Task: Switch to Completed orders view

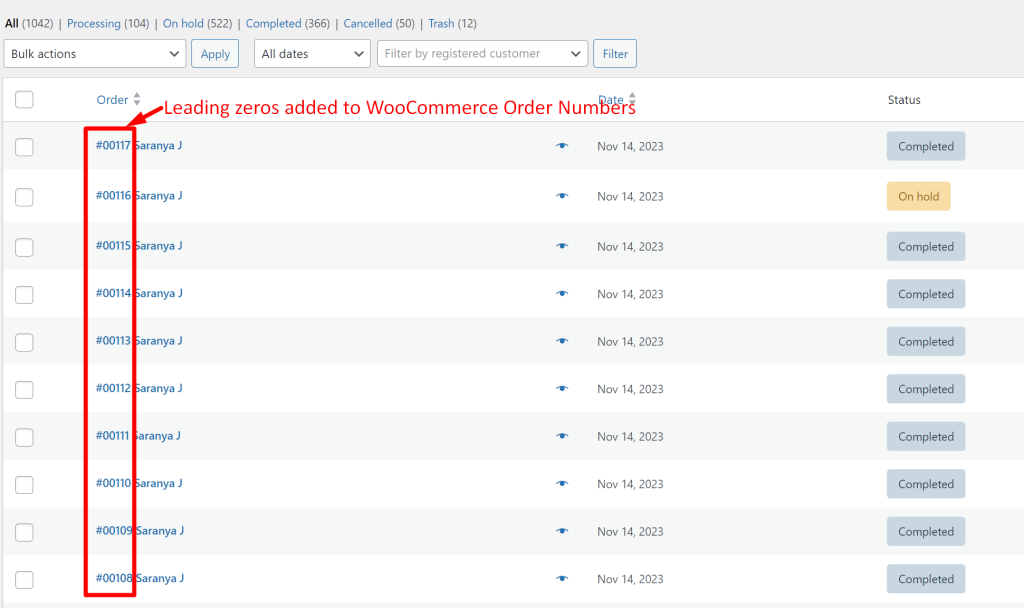Action: point(274,24)
